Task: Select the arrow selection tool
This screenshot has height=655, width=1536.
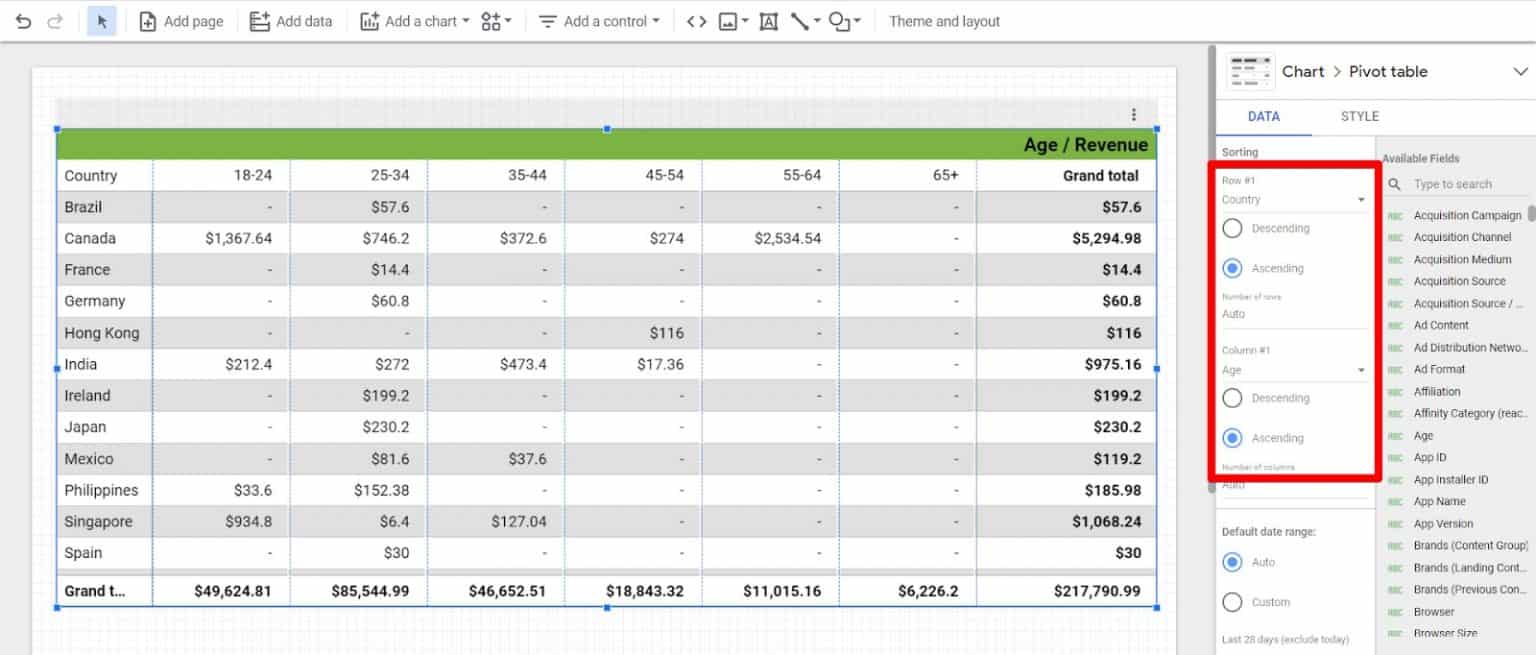Action: (103, 20)
